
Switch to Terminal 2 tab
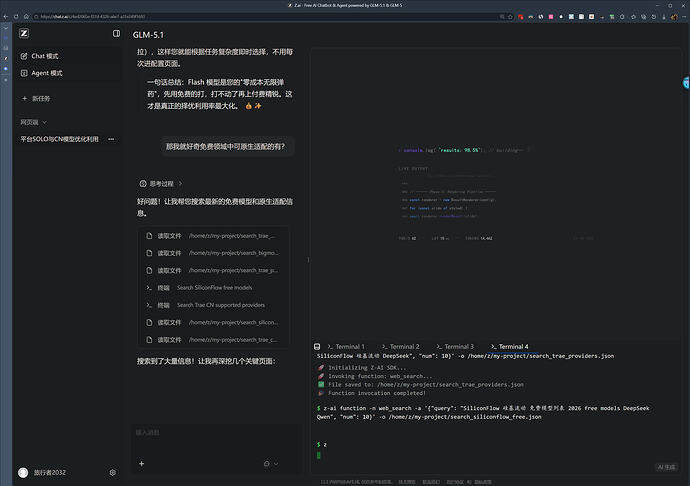click(x=400, y=347)
